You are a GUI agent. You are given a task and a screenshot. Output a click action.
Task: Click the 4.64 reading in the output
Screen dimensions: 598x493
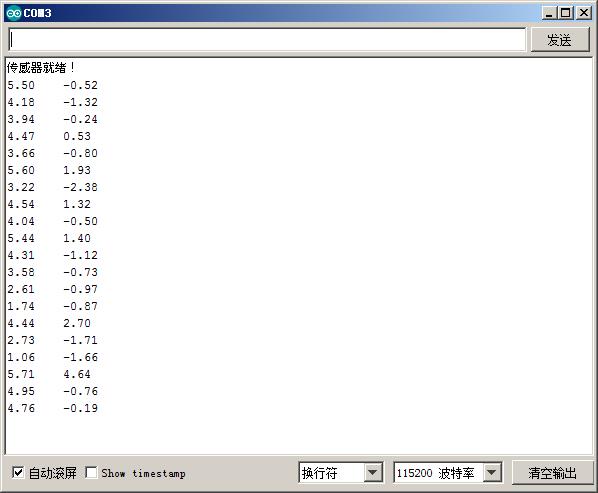[x=77, y=374]
